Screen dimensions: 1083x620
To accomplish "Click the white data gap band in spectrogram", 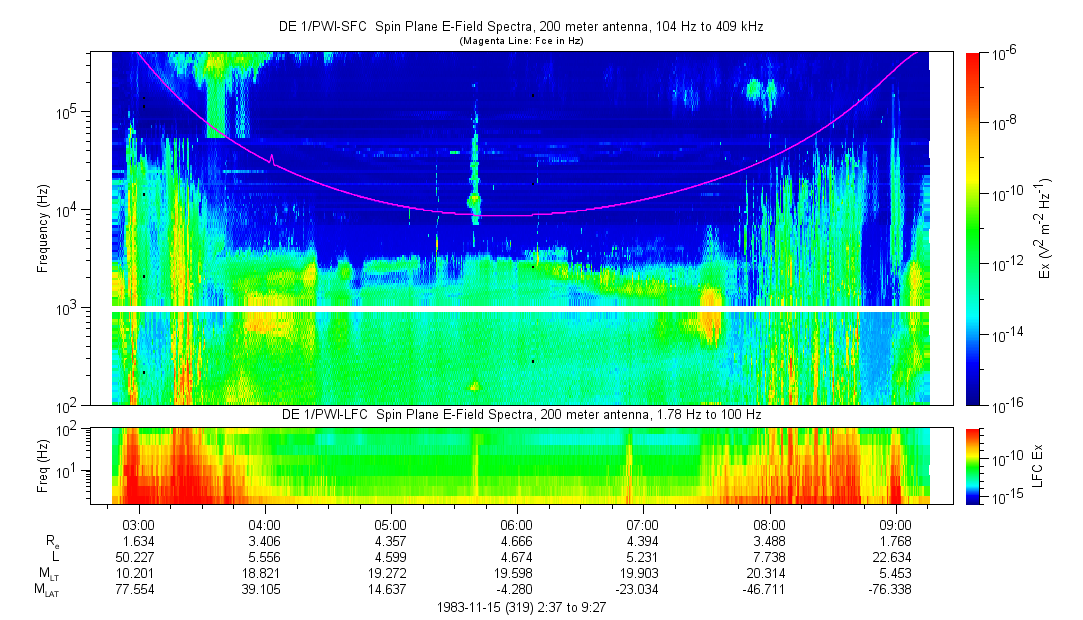I will pos(520,309).
